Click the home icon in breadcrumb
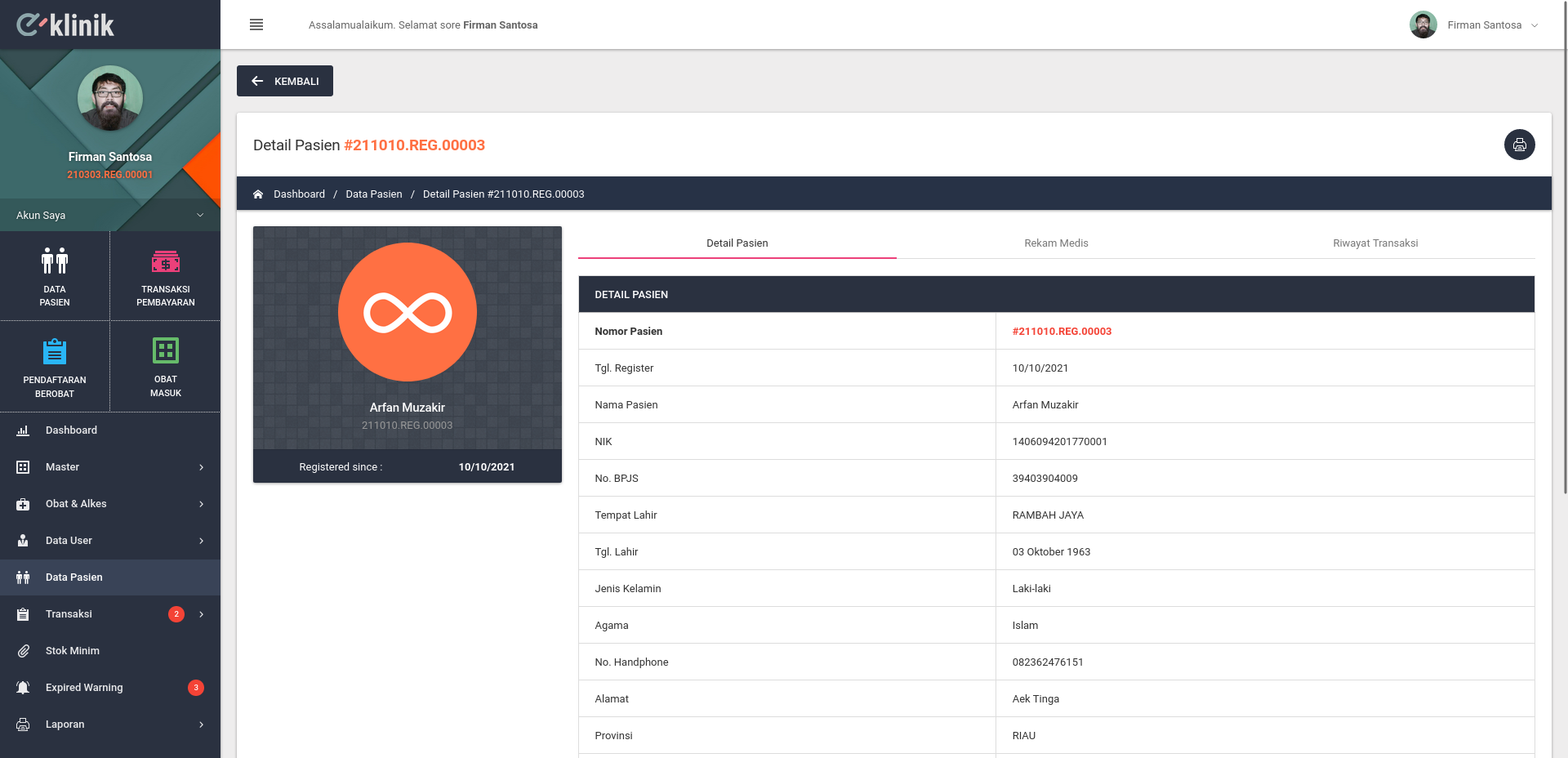Screen dimensions: 1568x758 (x=258, y=194)
